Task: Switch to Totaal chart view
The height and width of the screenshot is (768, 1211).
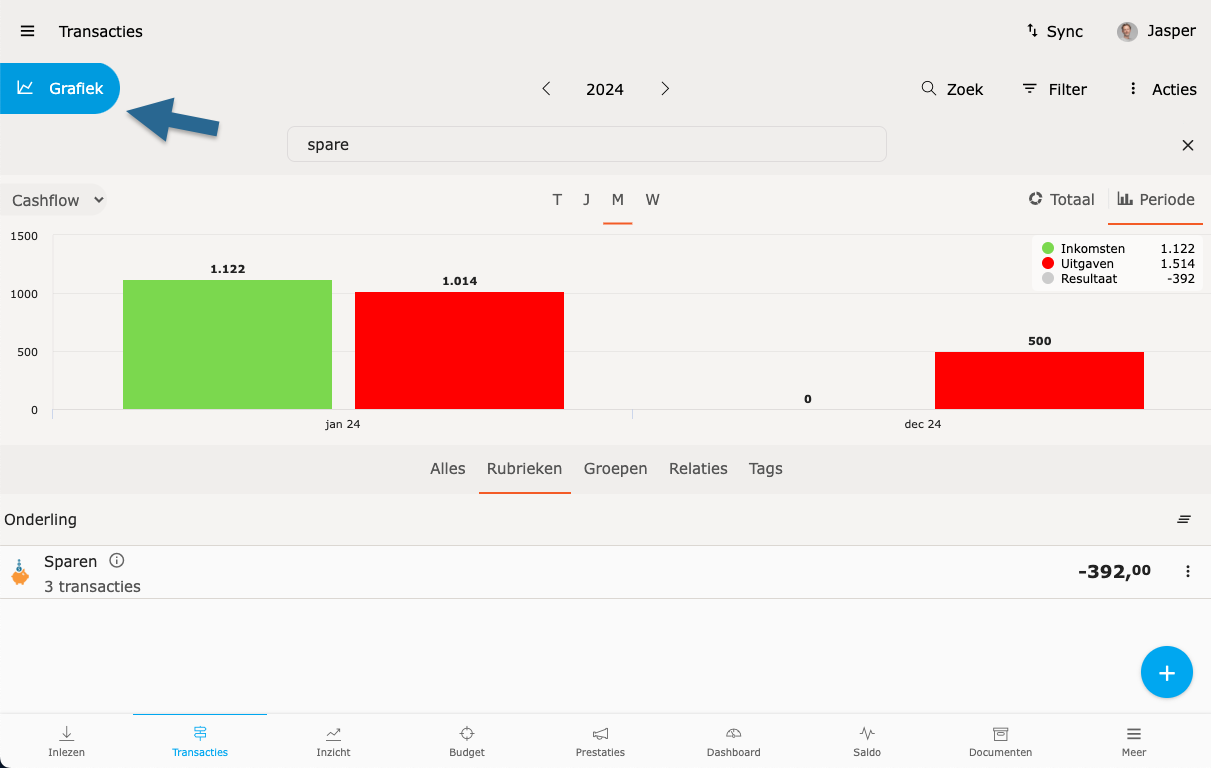Action: click(x=1061, y=199)
